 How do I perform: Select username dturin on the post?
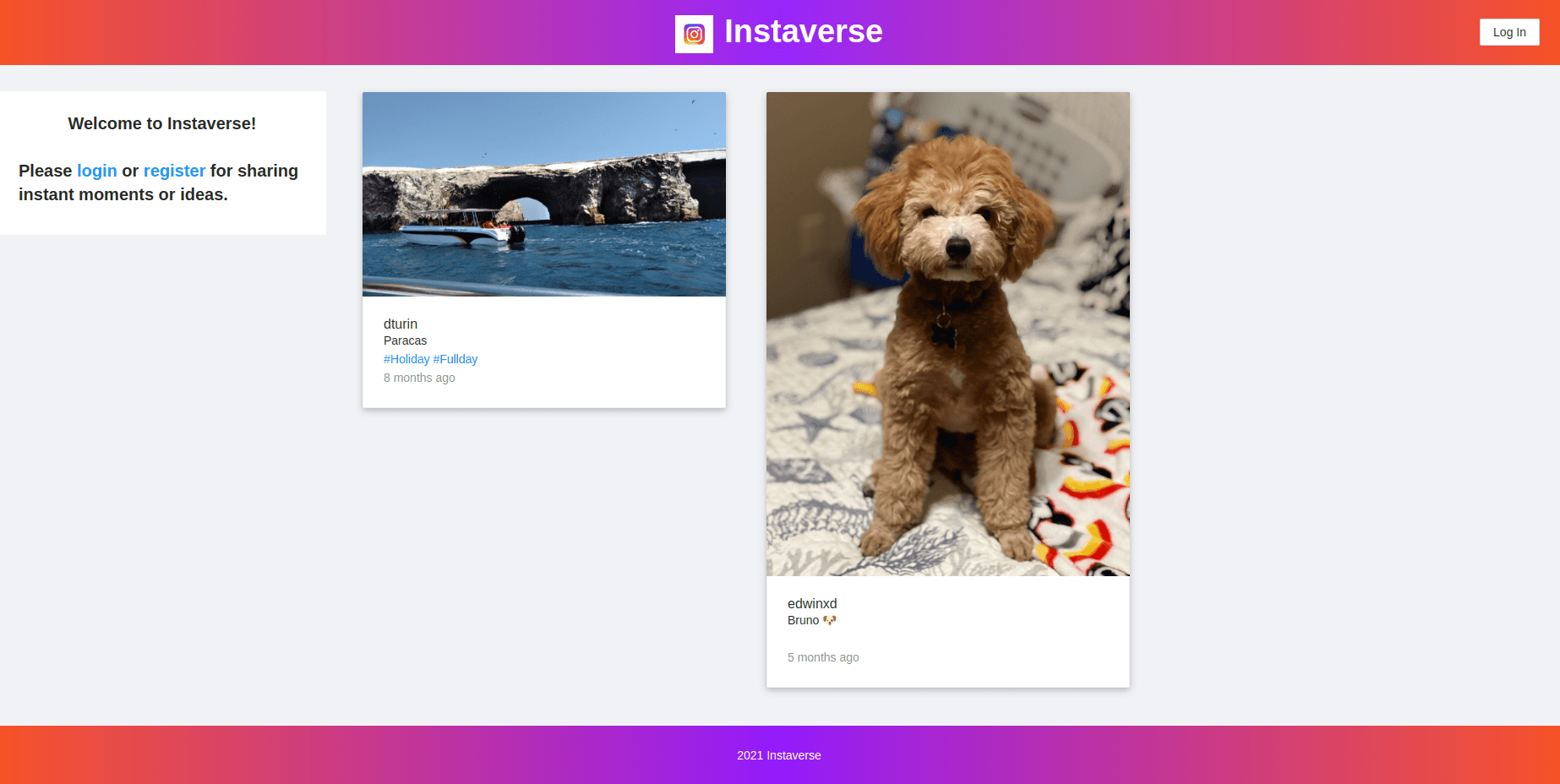click(401, 324)
